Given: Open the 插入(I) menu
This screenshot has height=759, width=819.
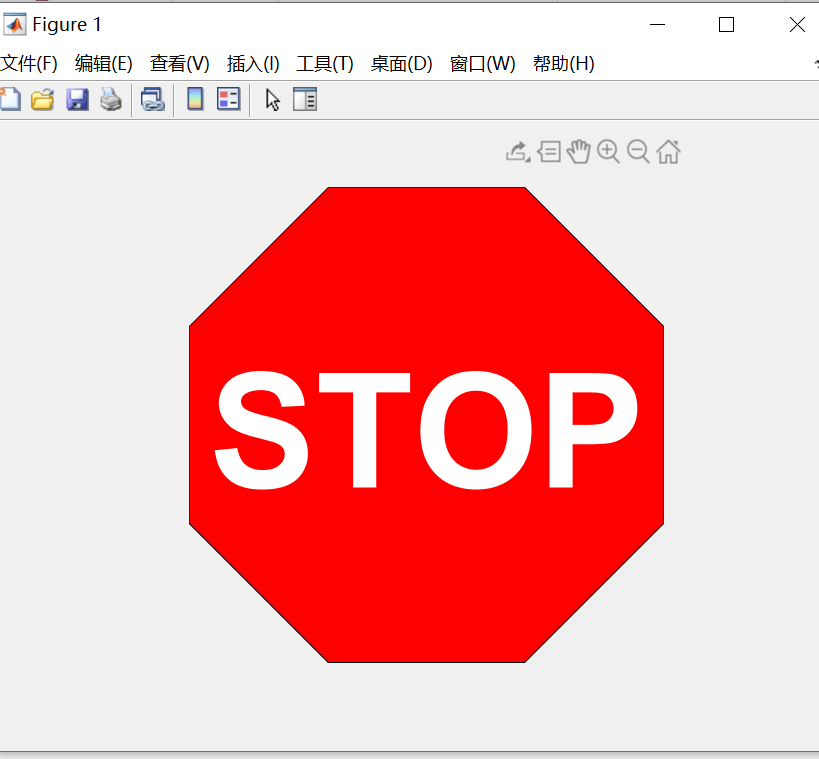Looking at the screenshot, I should tap(252, 63).
